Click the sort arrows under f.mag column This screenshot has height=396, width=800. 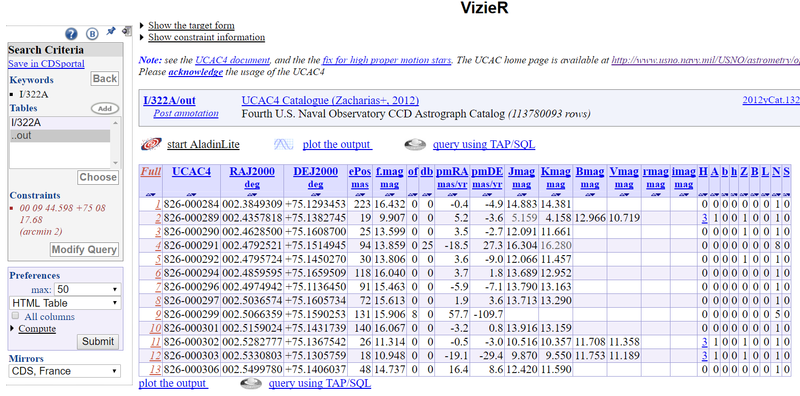coord(390,194)
